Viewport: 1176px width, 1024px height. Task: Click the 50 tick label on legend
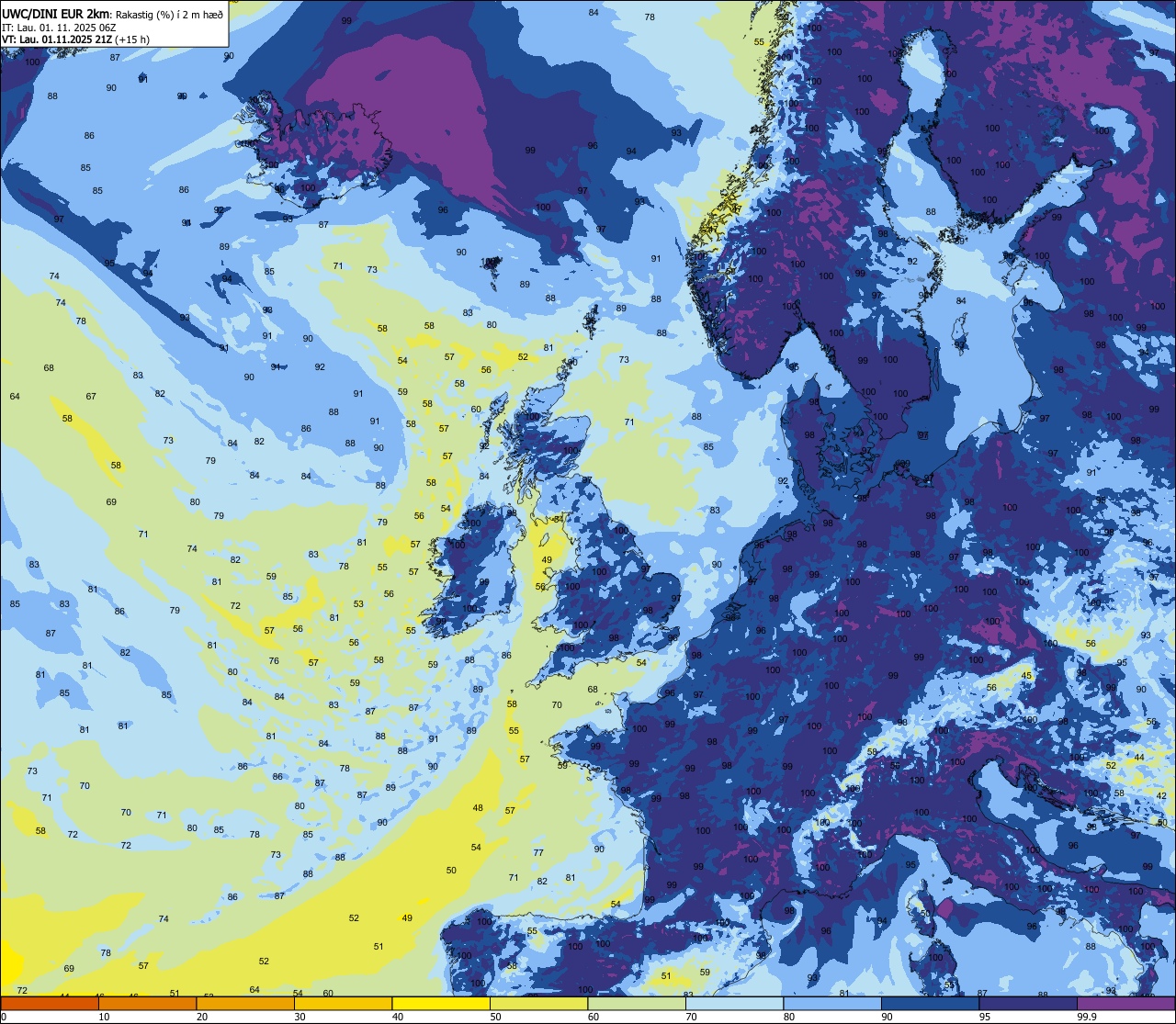coord(495,1017)
